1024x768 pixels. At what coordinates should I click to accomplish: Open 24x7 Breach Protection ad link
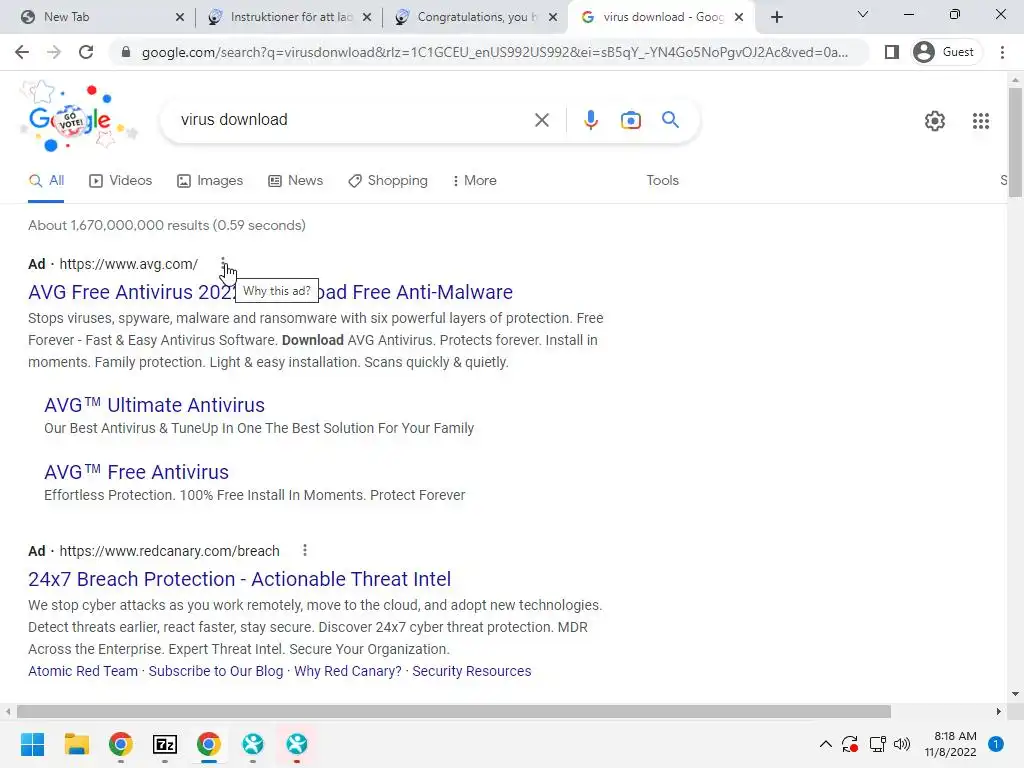pos(240,579)
